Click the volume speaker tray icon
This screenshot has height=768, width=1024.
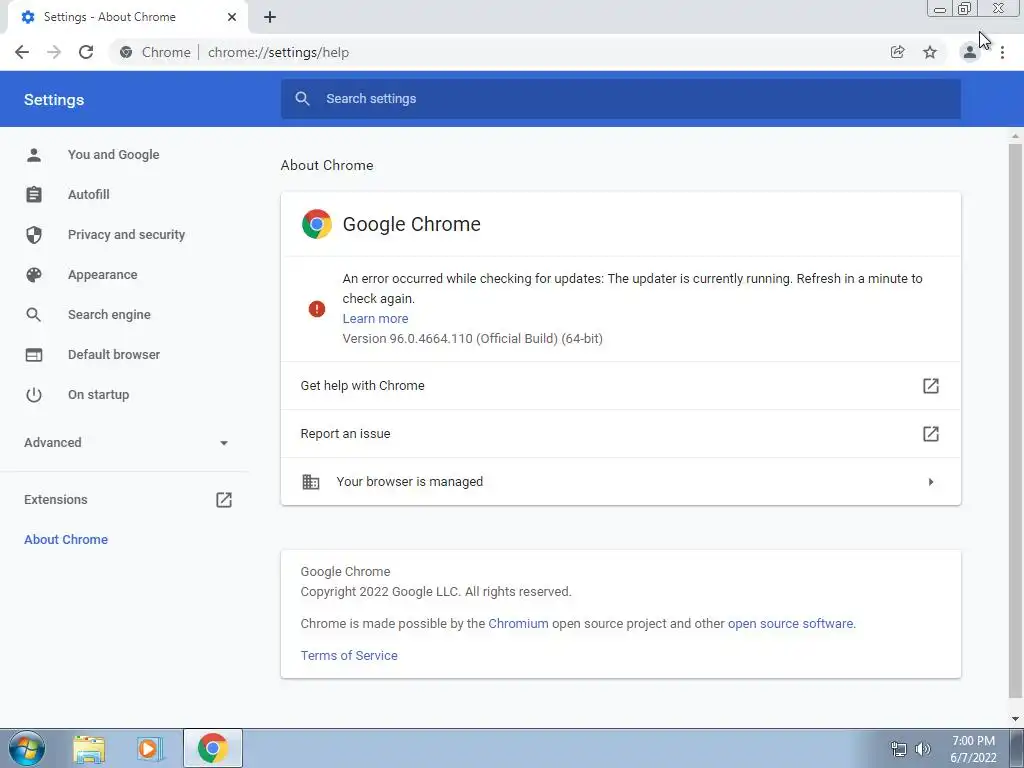923,749
